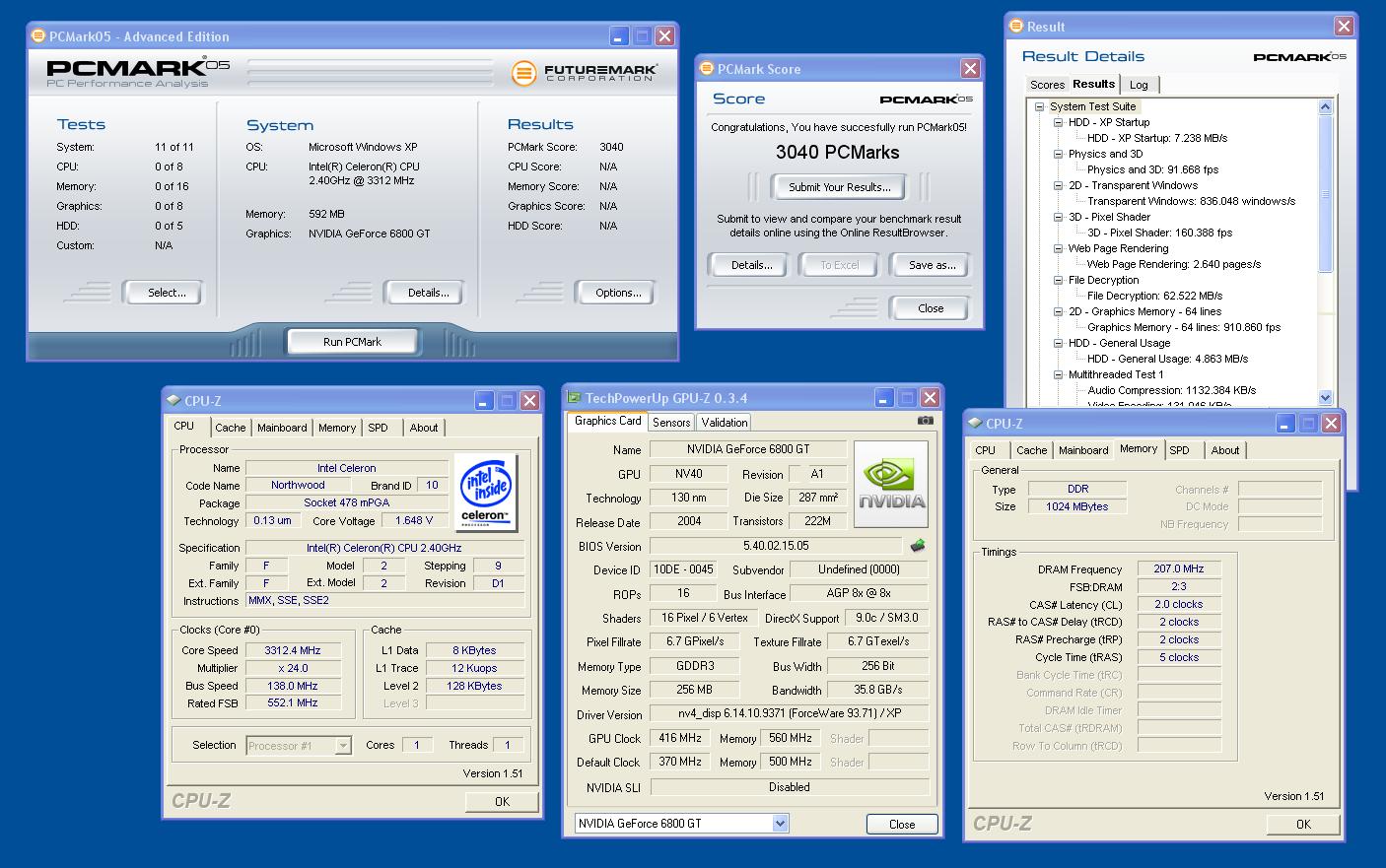The height and width of the screenshot is (868, 1386).
Task: Open the Log tab in Result Details
Action: (1139, 85)
